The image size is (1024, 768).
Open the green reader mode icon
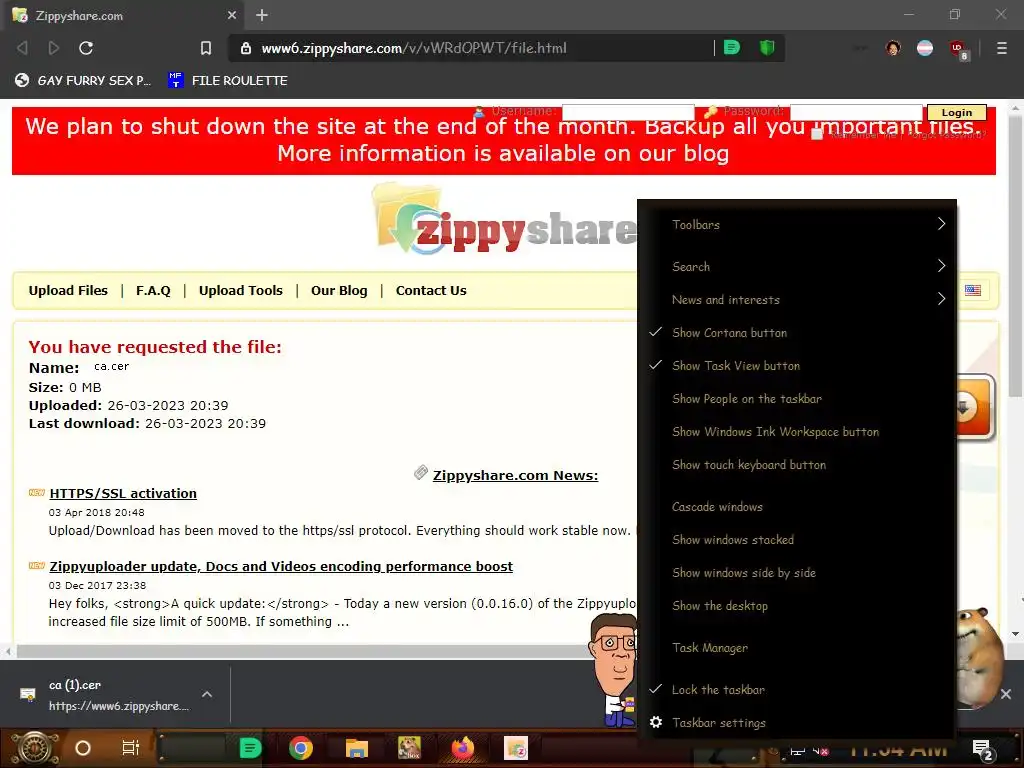[x=731, y=48]
